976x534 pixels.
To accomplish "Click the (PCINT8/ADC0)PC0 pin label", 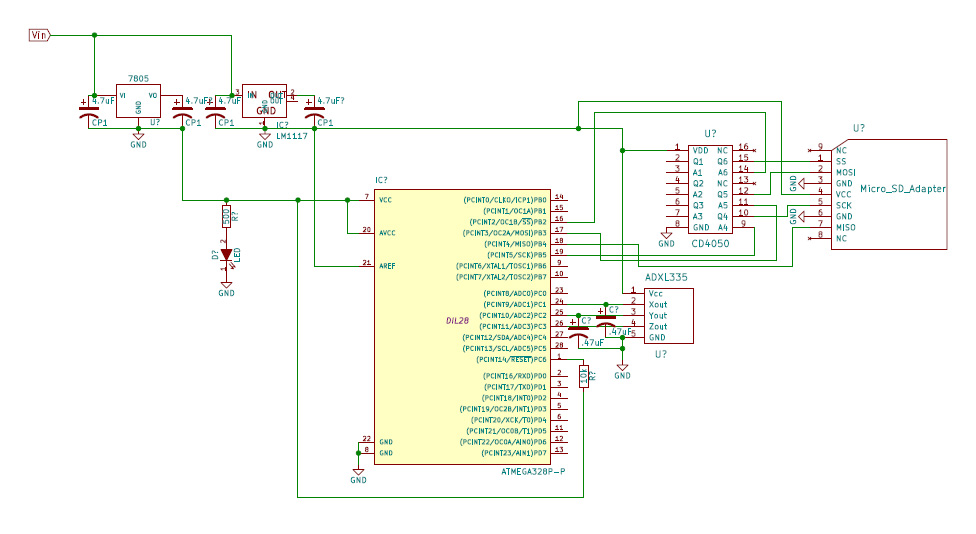I will 515,293.
